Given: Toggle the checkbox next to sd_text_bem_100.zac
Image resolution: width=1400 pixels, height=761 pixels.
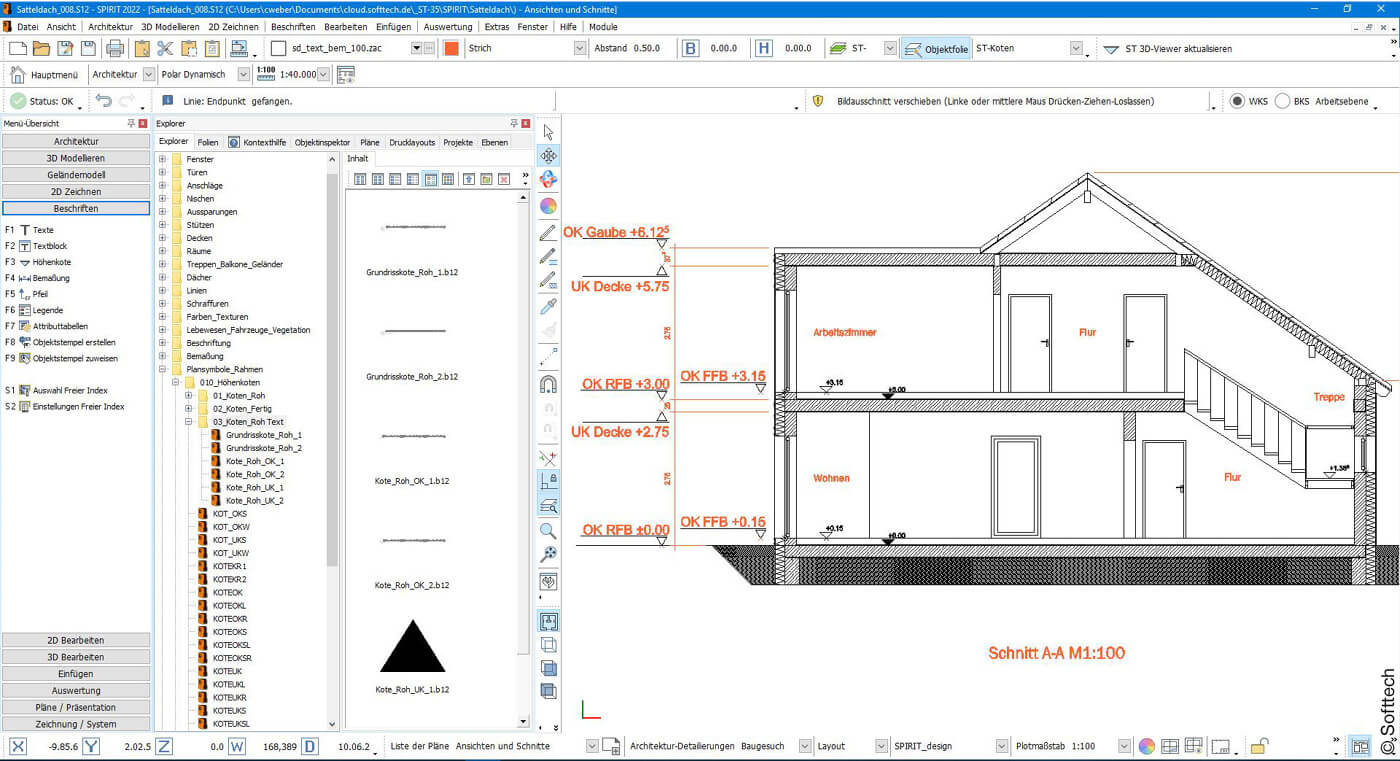Looking at the screenshot, I should 277,47.
